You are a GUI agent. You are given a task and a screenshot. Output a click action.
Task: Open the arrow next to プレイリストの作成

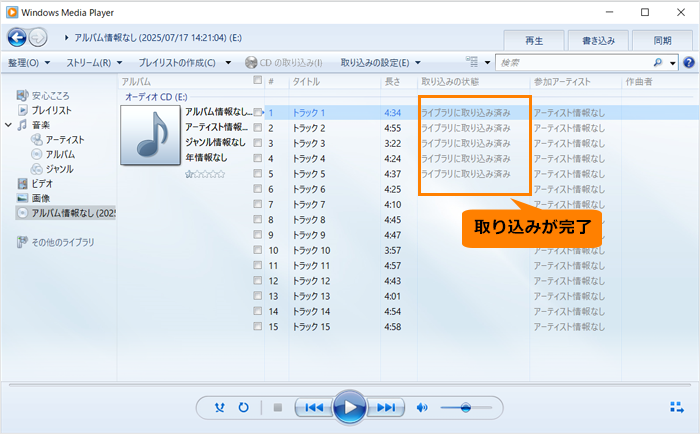228,63
